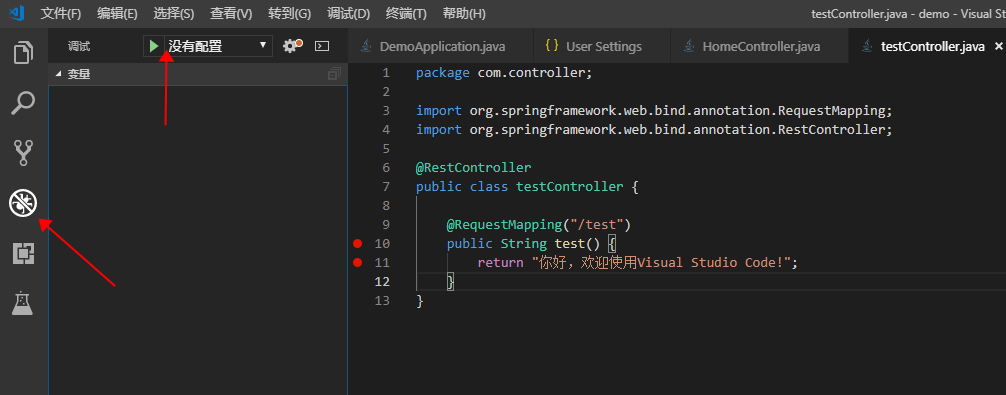The height and width of the screenshot is (395, 1006).
Task: Click the closing brace on line 13
Action: [420, 301]
